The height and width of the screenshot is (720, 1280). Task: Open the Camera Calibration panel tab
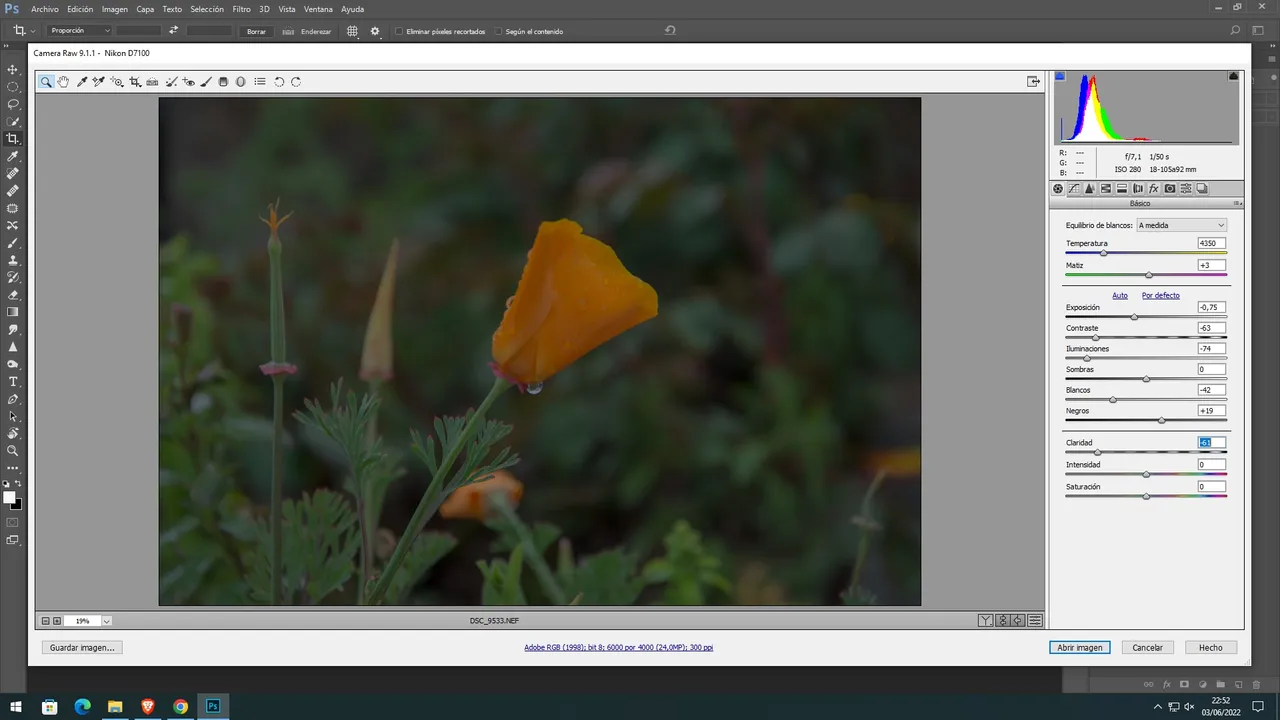point(1170,188)
